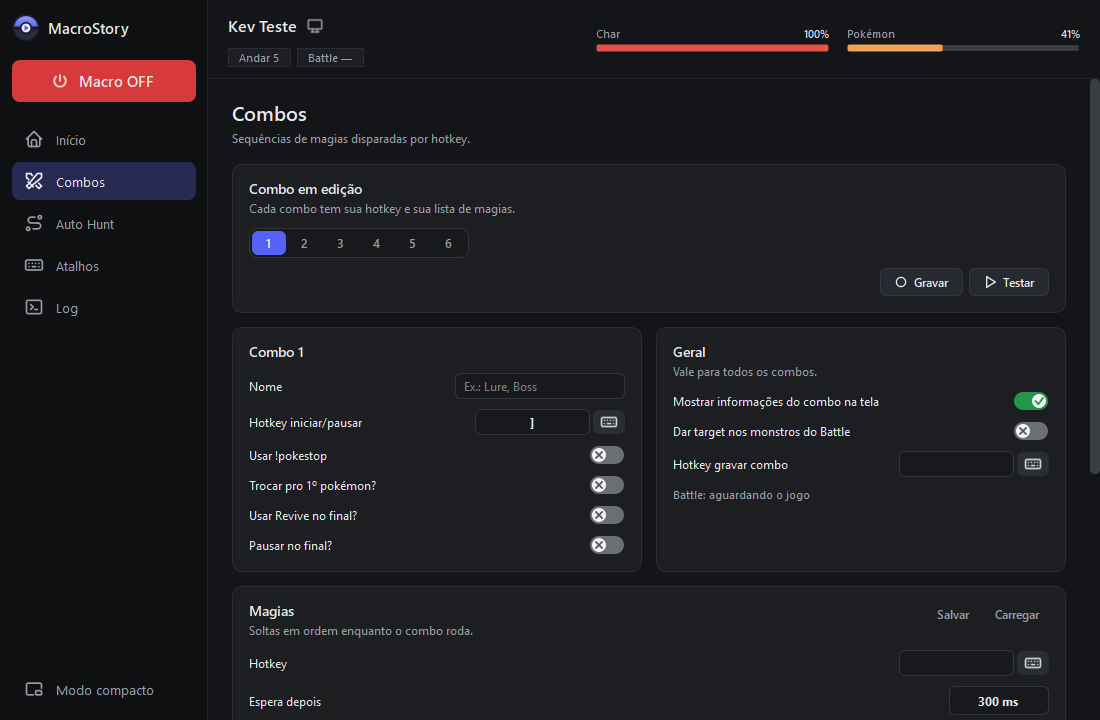
Task: Click Salvar in the Magias panel
Action: click(953, 615)
